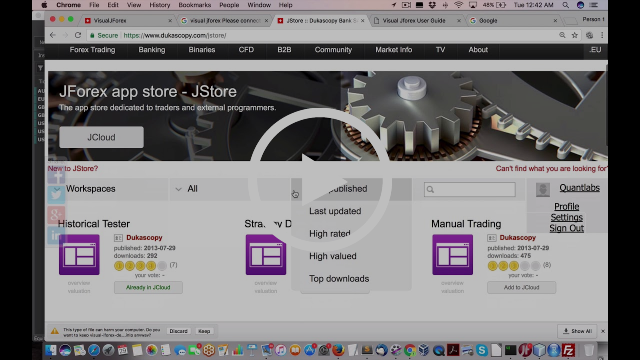The image size is (640, 360).
Task: Rate Historical Tester with the fifth star
Action: (162, 266)
